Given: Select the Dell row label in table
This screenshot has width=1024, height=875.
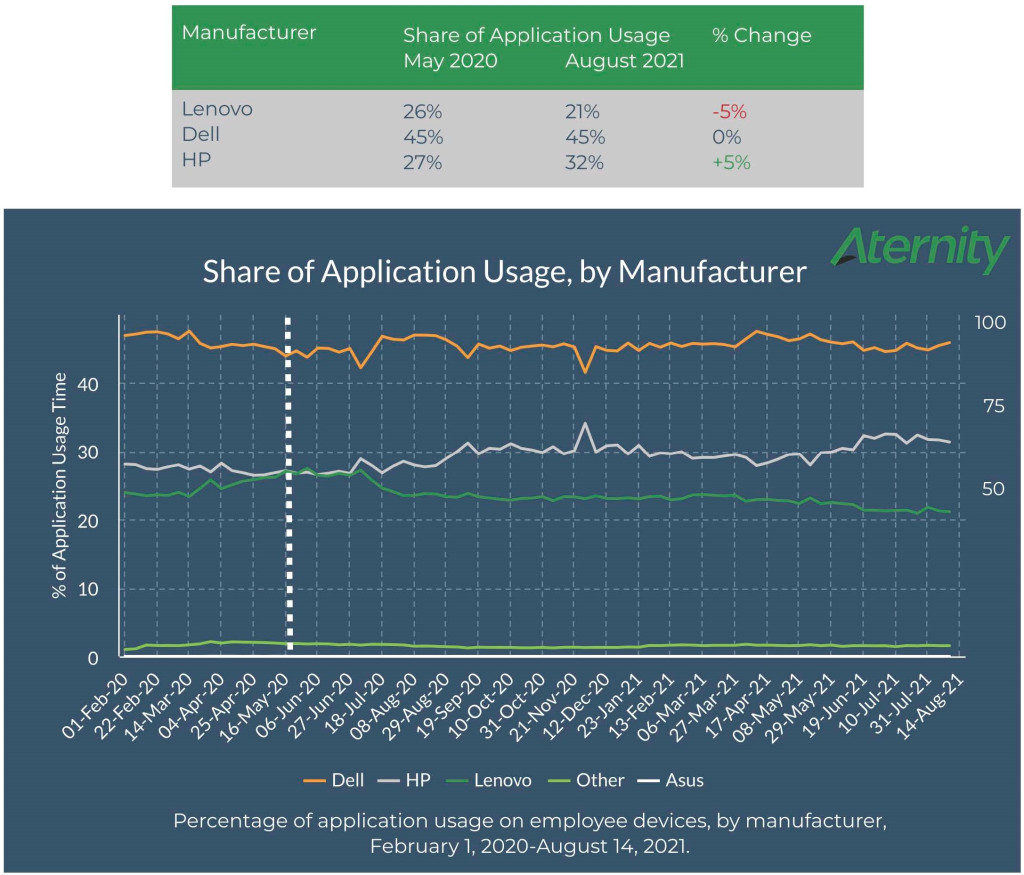Looking at the screenshot, I should click(x=200, y=135).
